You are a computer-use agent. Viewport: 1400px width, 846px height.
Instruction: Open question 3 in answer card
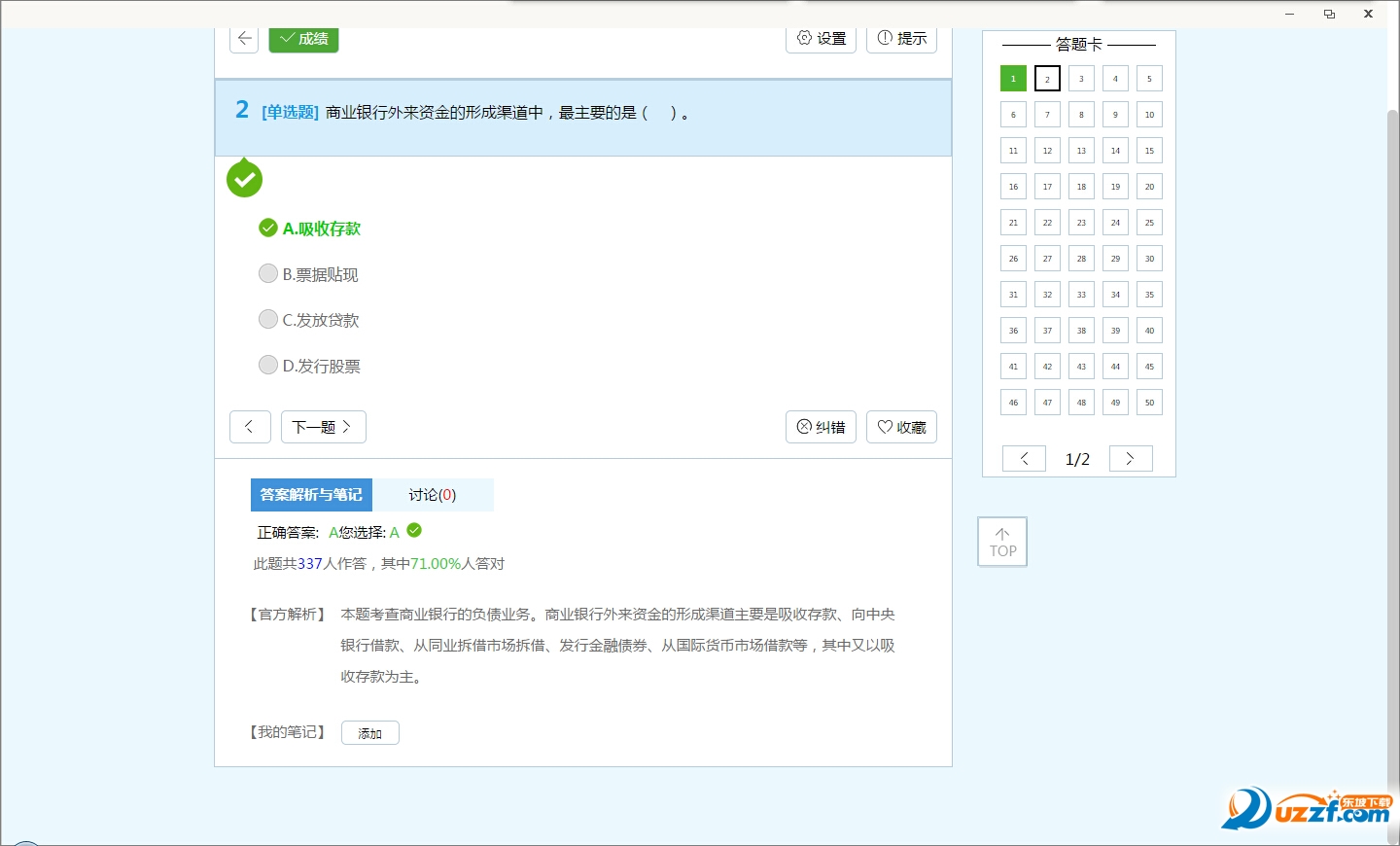(1081, 79)
